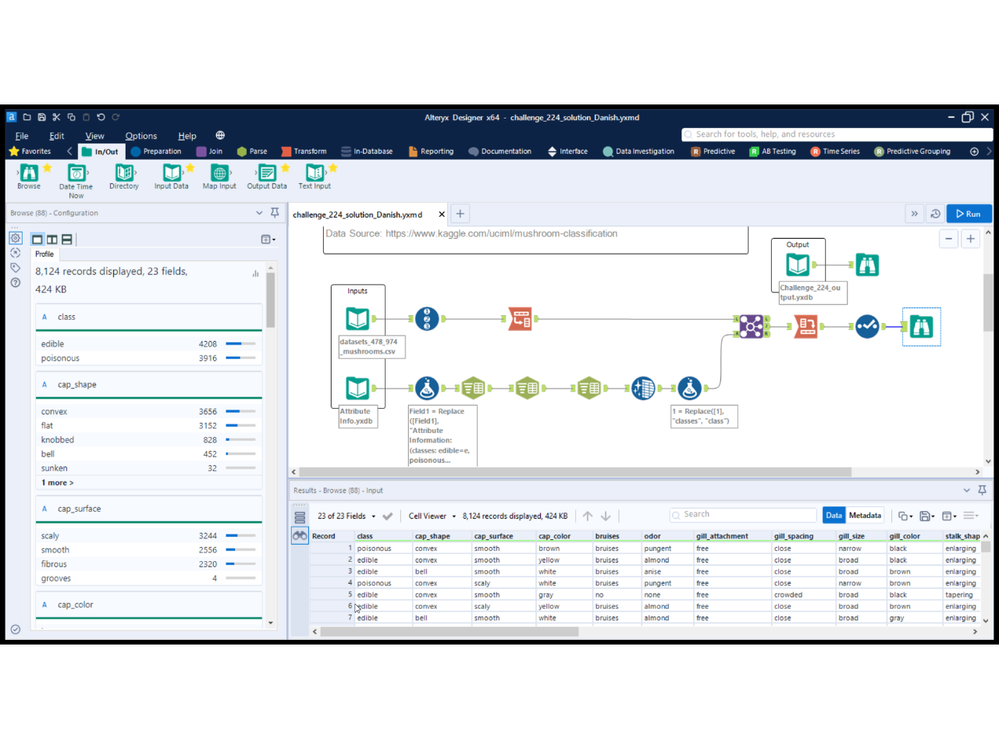Select the Test check-mark node
This screenshot has height=749, width=999.
point(867,326)
